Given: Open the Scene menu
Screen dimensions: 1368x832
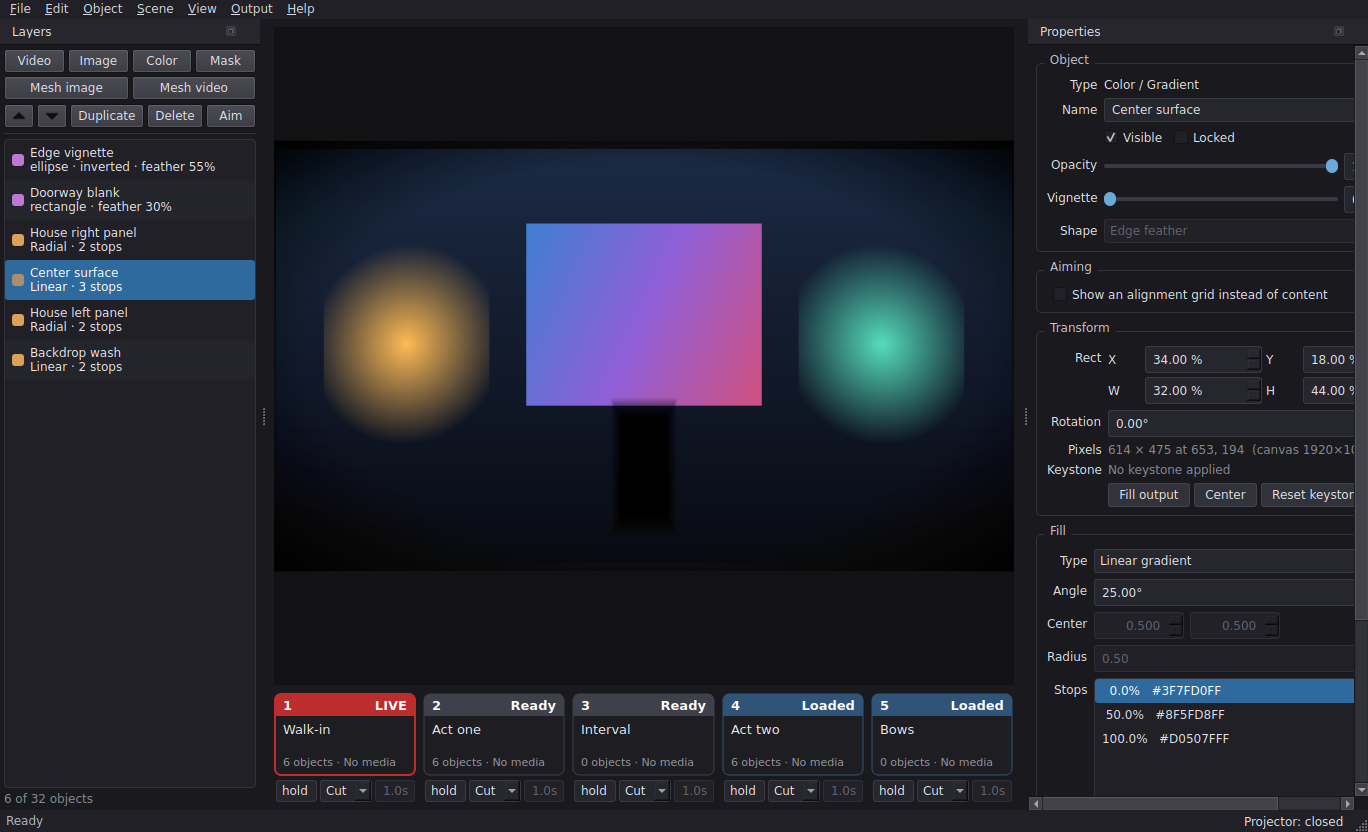Looking at the screenshot, I should pyautogui.click(x=155, y=9).
